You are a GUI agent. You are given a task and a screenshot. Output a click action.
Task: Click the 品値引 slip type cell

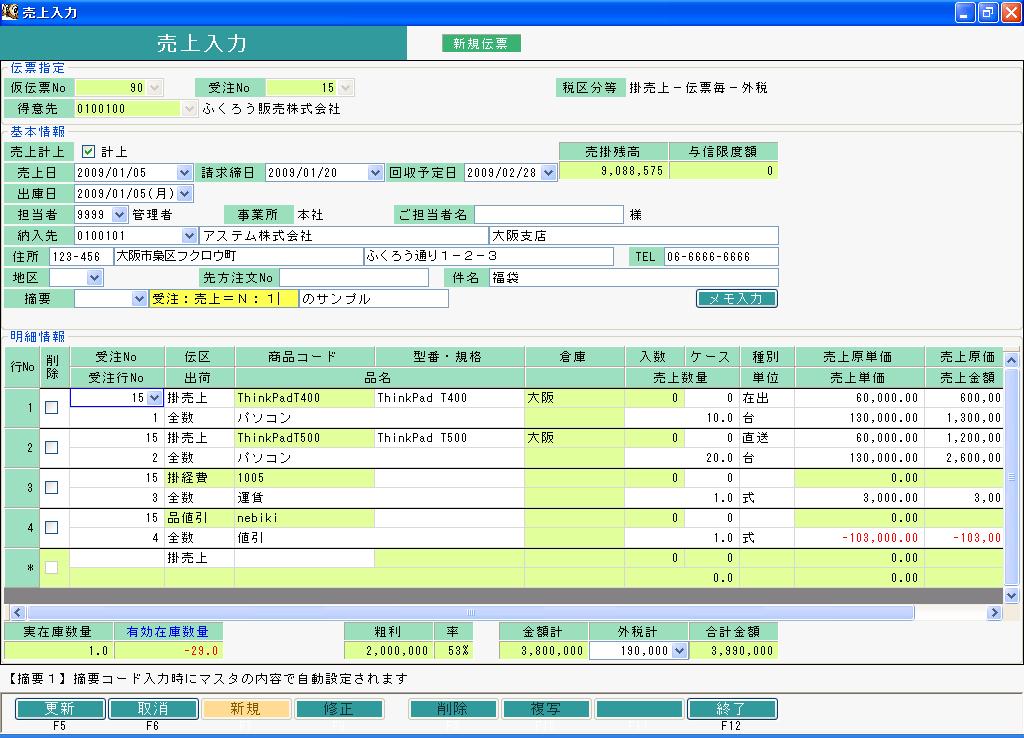(x=199, y=518)
